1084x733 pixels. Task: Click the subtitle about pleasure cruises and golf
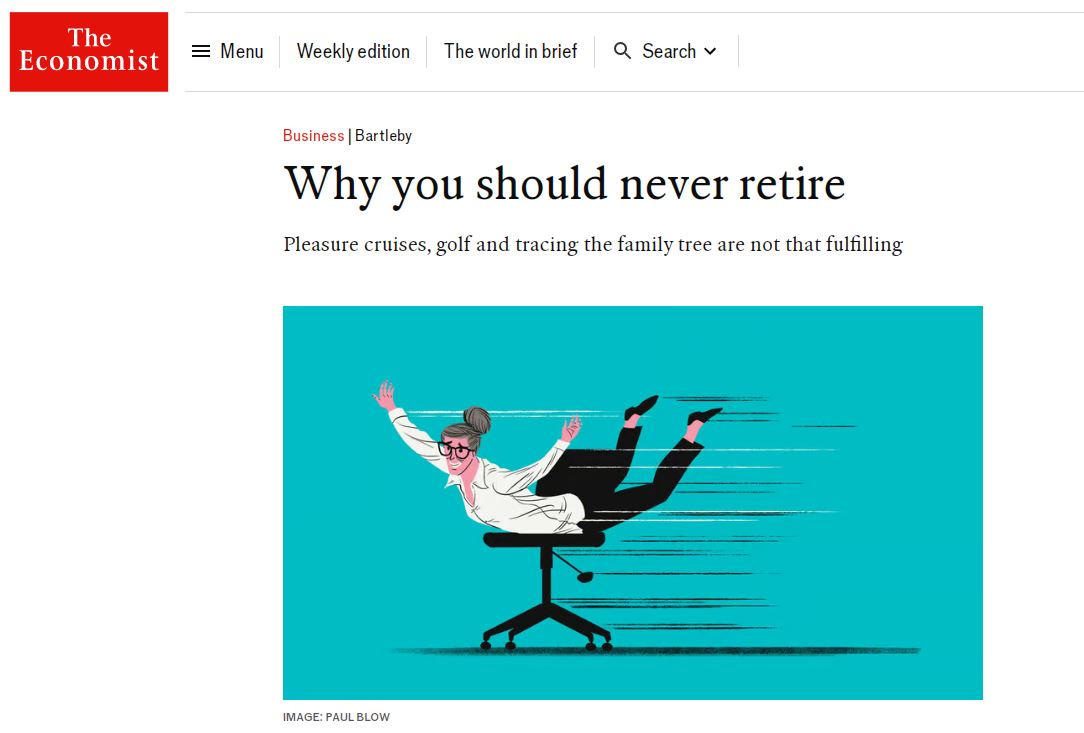pyautogui.click(x=592, y=245)
